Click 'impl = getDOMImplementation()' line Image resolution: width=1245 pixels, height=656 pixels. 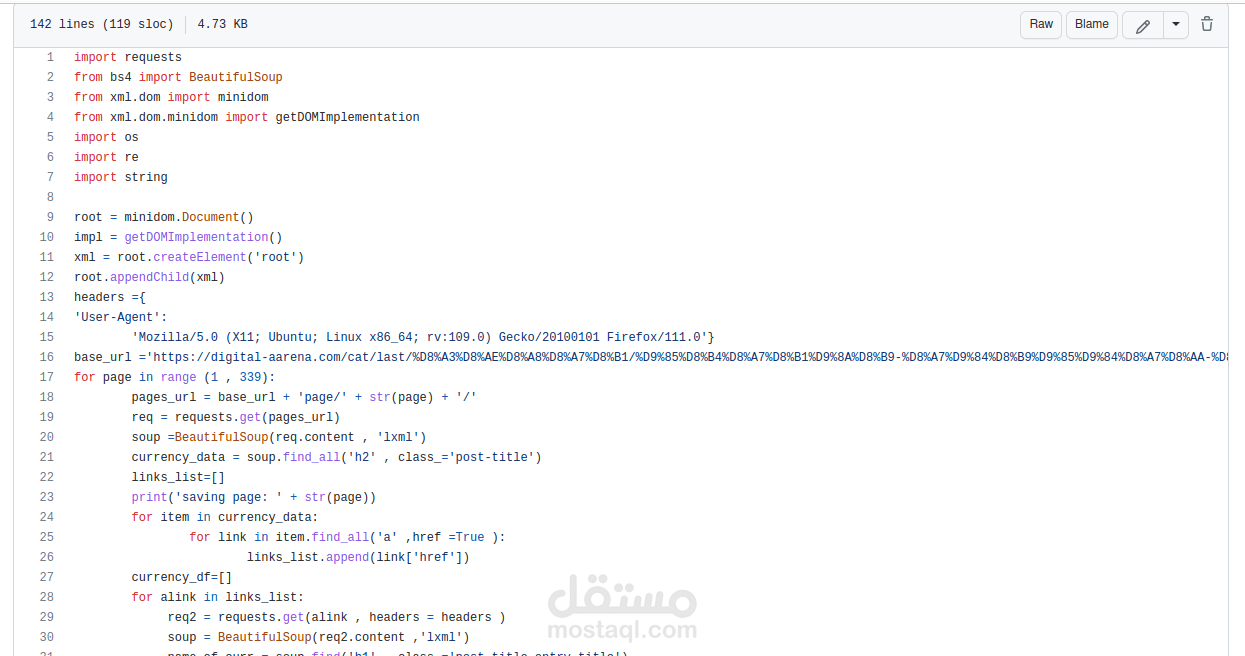tap(178, 237)
